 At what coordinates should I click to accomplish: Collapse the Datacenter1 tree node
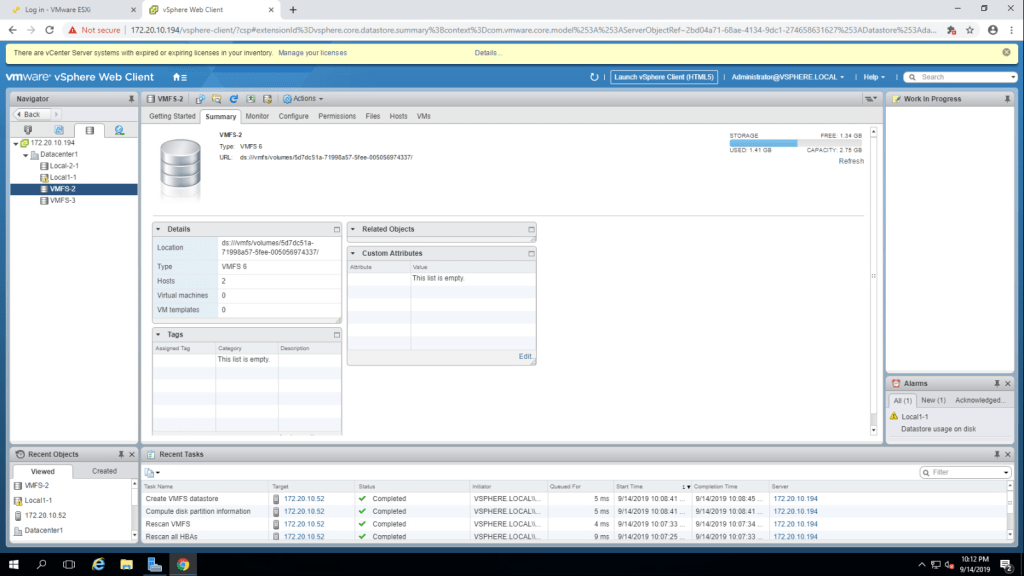coord(24,155)
